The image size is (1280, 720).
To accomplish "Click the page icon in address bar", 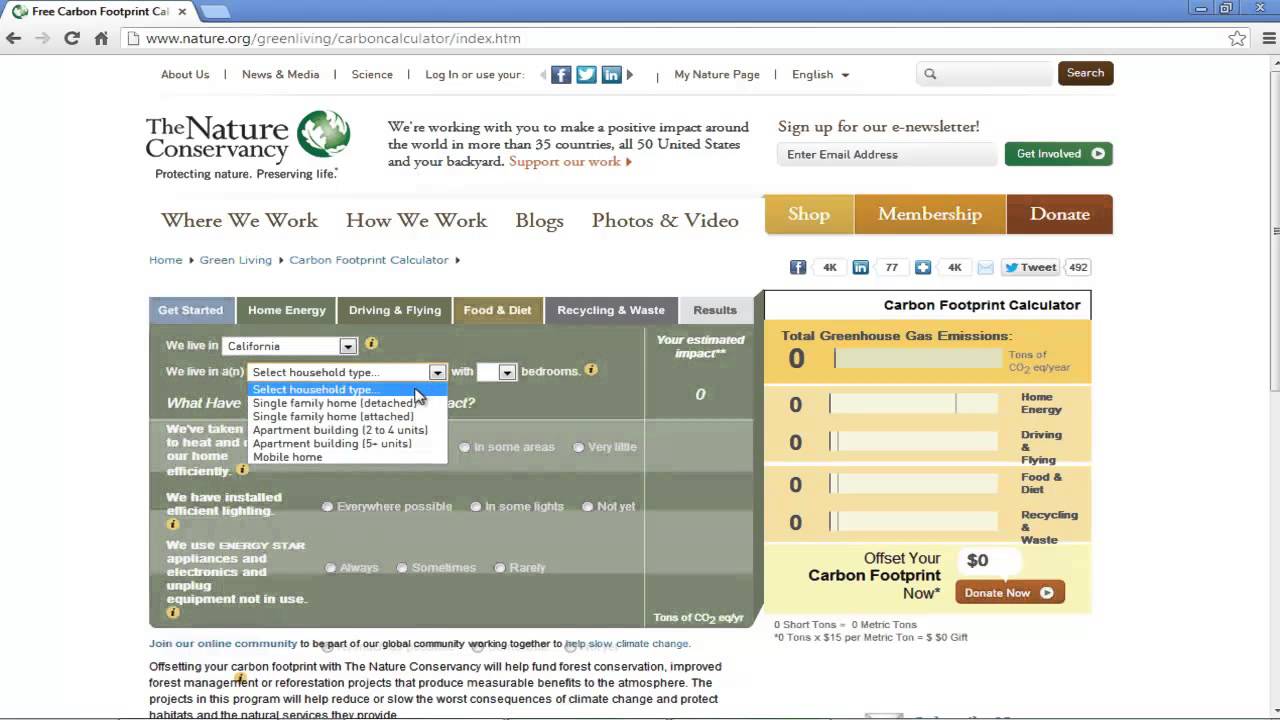I will pyautogui.click(x=132, y=38).
